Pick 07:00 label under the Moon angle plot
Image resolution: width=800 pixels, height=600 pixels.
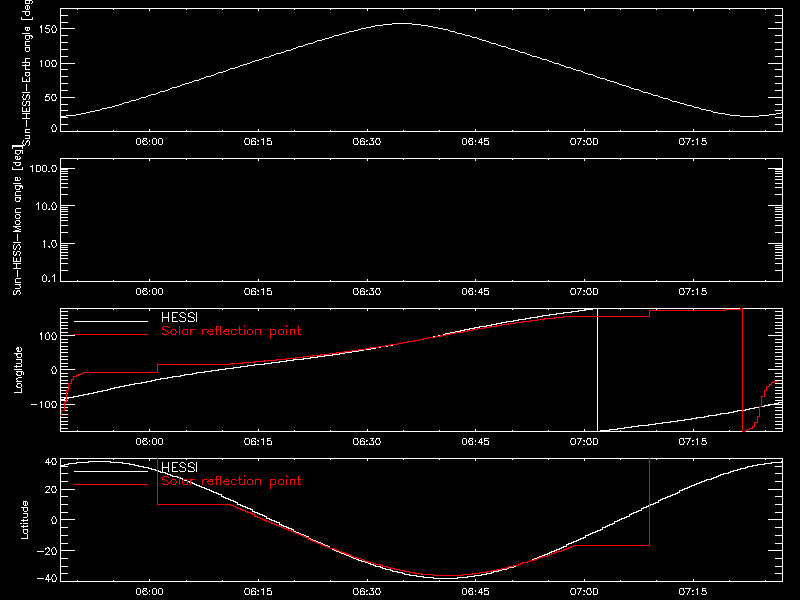tap(584, 292)
